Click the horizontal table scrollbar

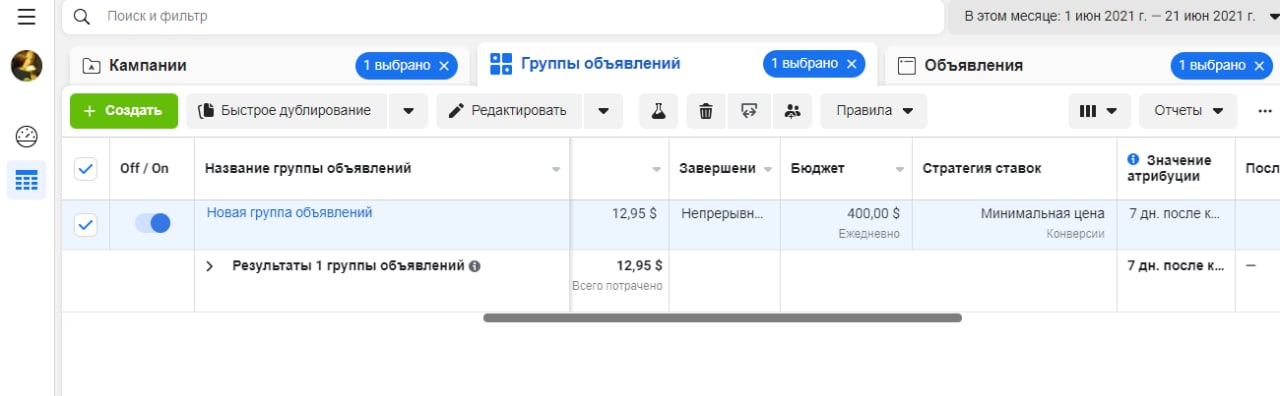722,318
